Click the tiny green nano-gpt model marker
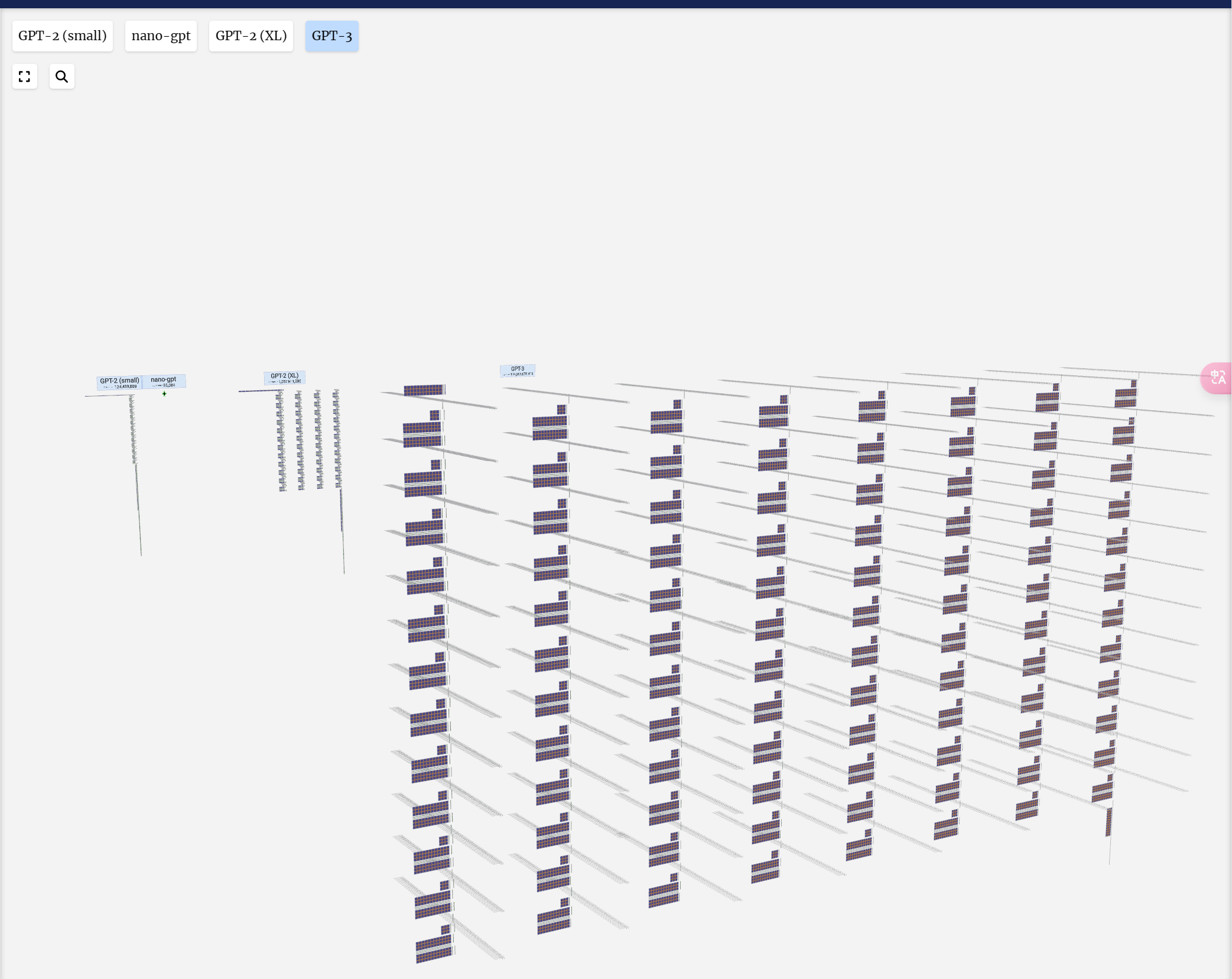 point(164,394)
